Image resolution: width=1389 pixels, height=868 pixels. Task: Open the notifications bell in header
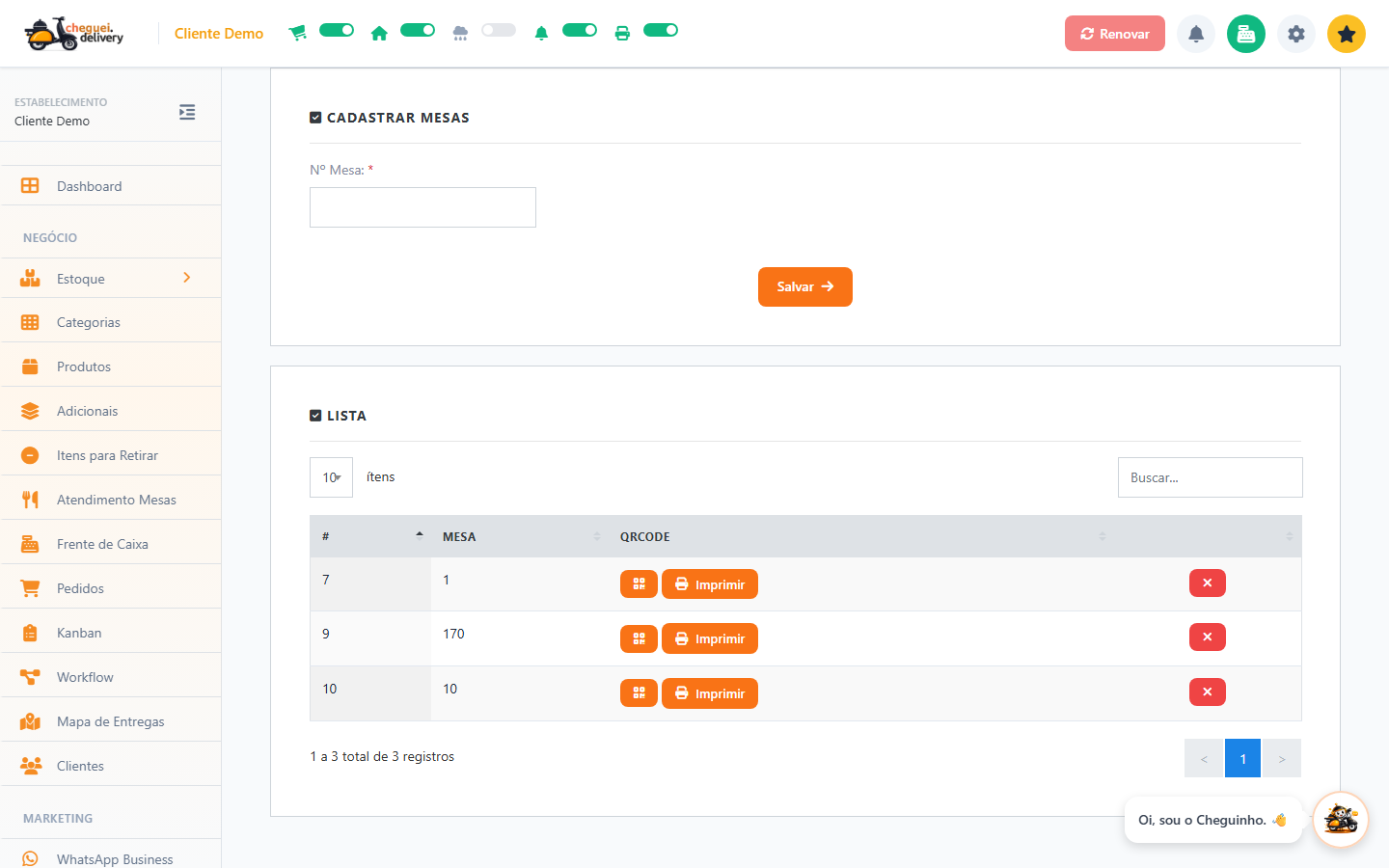[x=1196, y=34]
